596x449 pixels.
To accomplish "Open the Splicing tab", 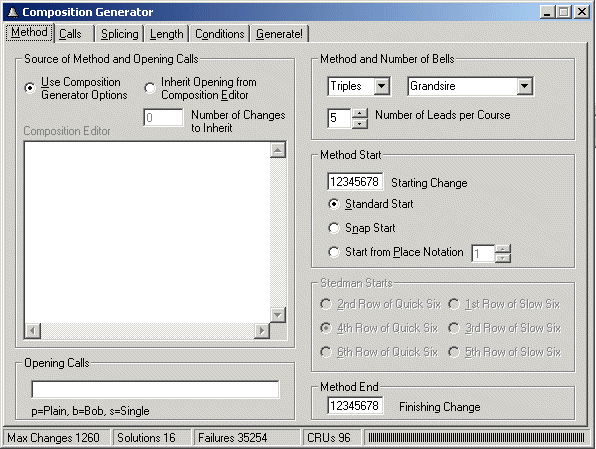I will (119, 34).
